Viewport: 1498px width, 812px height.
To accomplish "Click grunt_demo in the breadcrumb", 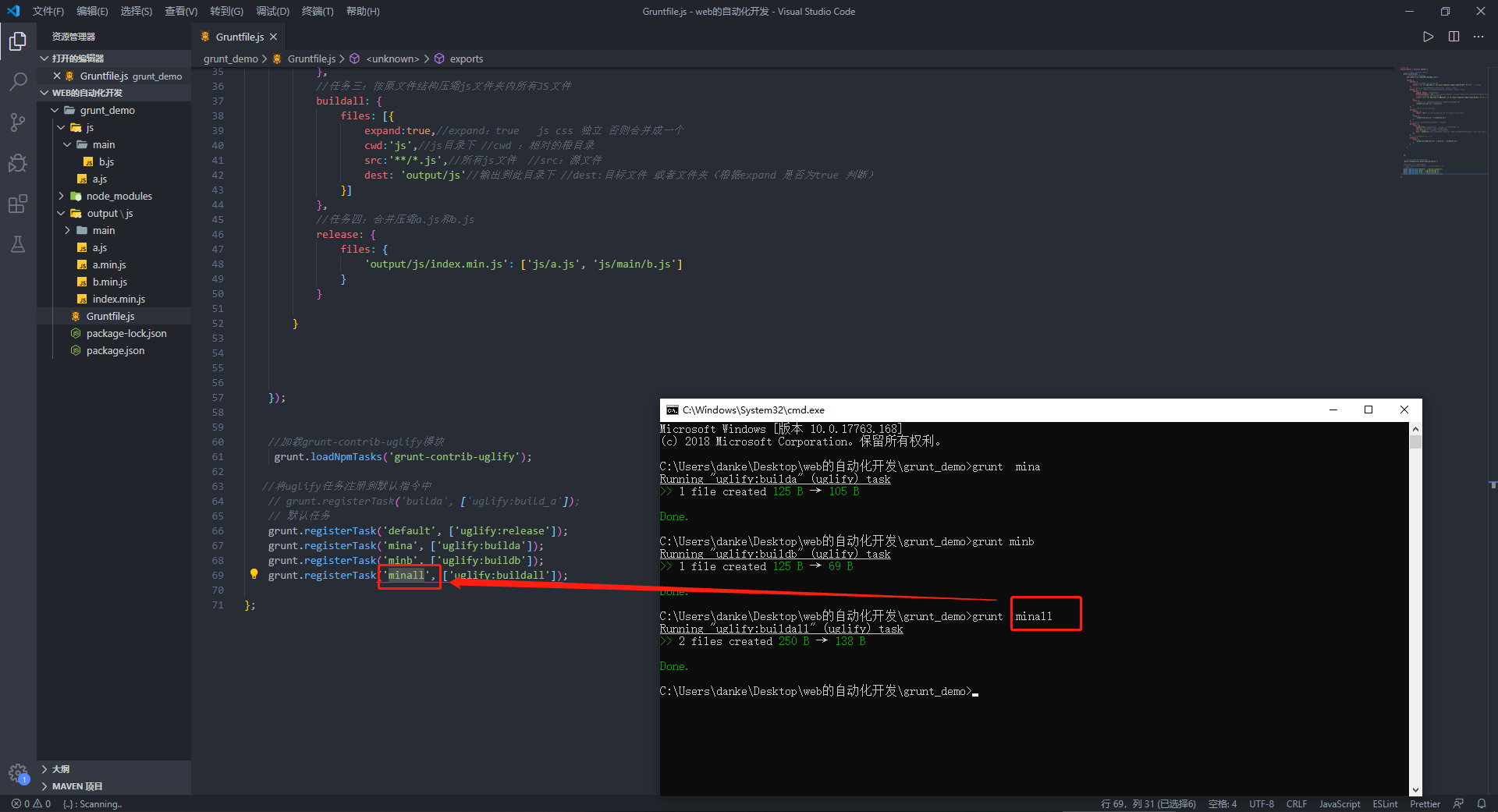I will click(231, 59).
